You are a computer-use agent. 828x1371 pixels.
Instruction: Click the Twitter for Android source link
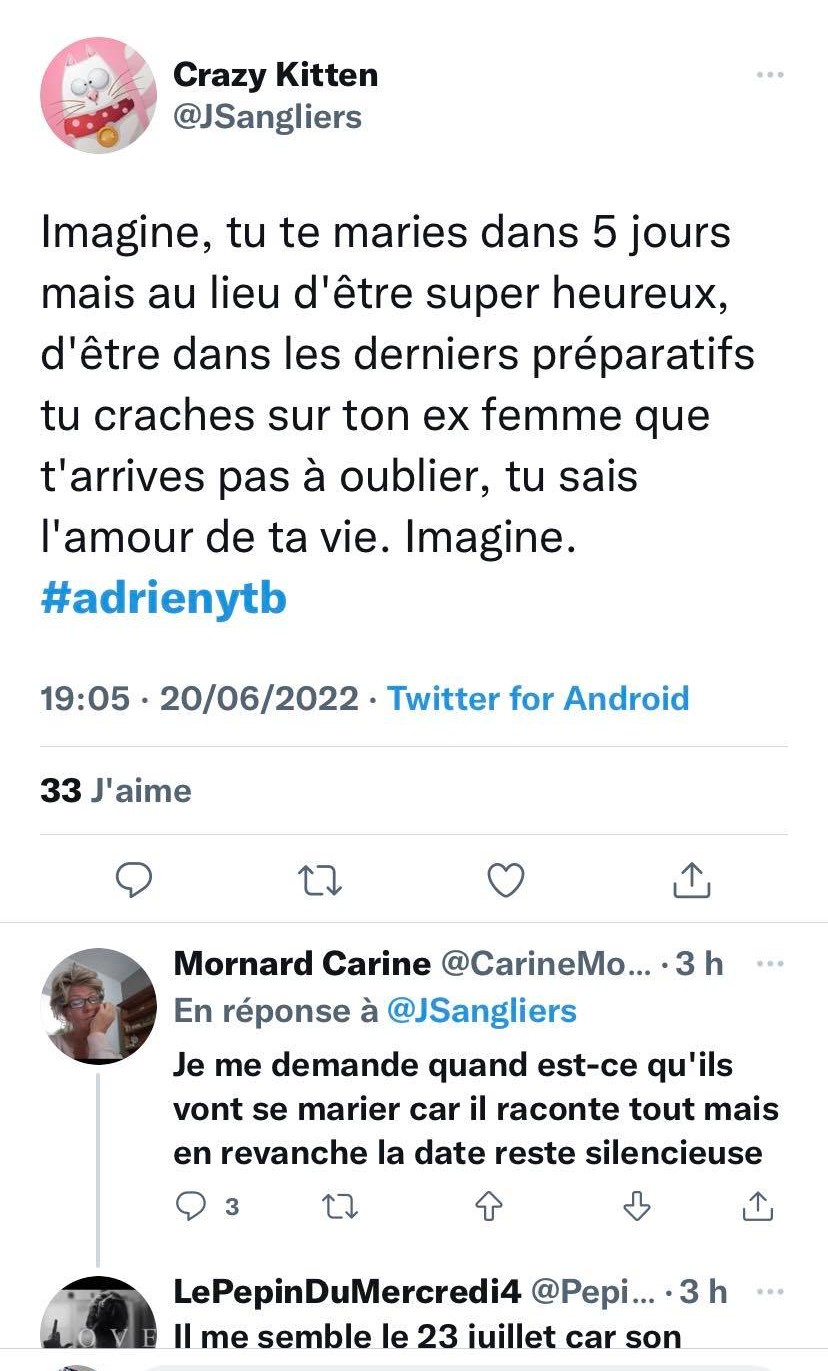pos(538,697)
